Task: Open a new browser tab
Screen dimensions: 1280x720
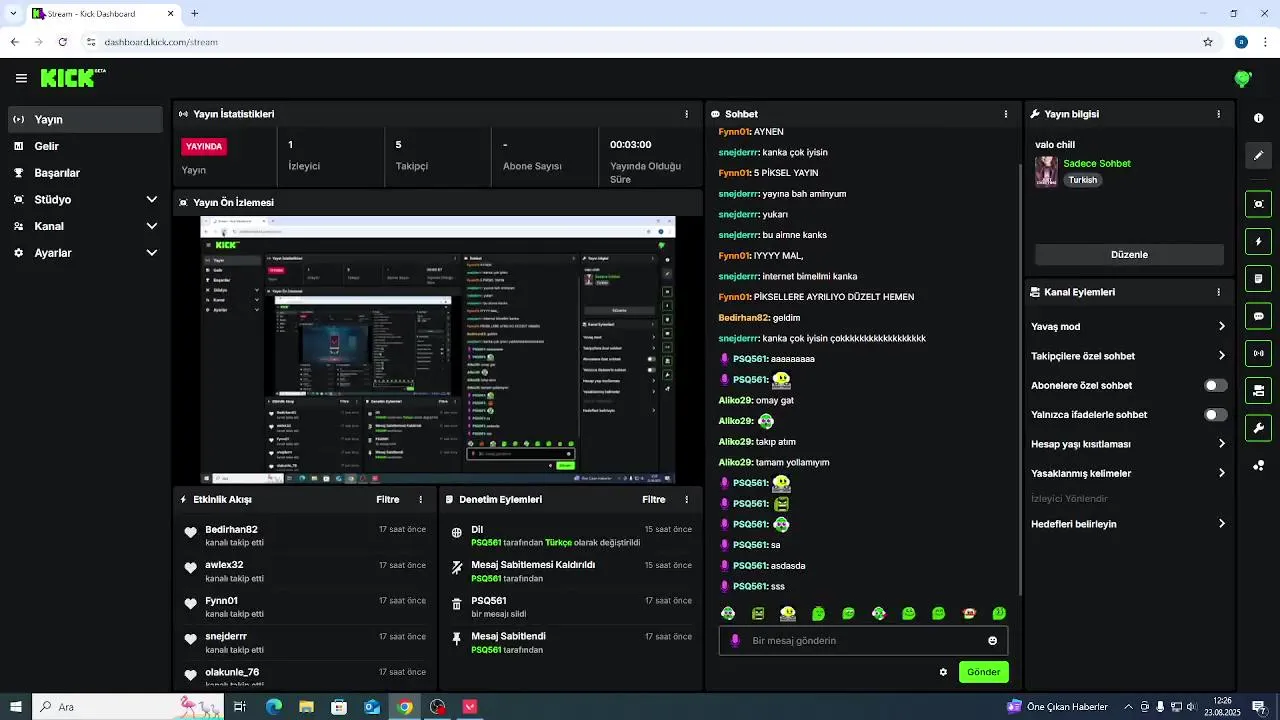Action: pyautogui.click(x=194, y=13)
